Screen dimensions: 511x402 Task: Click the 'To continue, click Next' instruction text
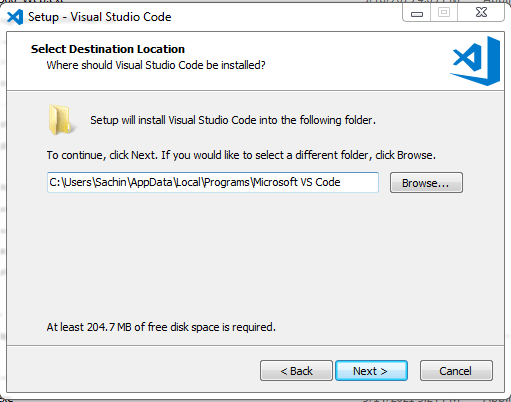click(241, 155)
